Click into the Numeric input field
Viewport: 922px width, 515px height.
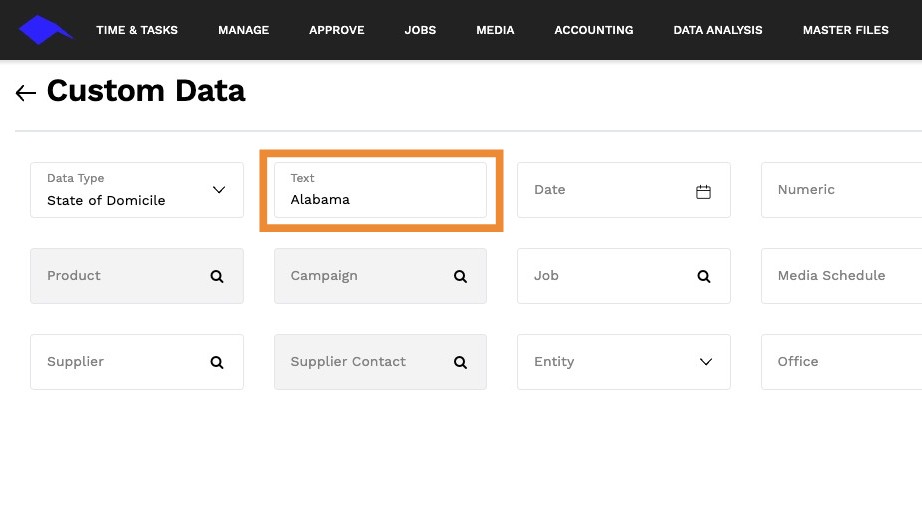click(x=841, y=190)
